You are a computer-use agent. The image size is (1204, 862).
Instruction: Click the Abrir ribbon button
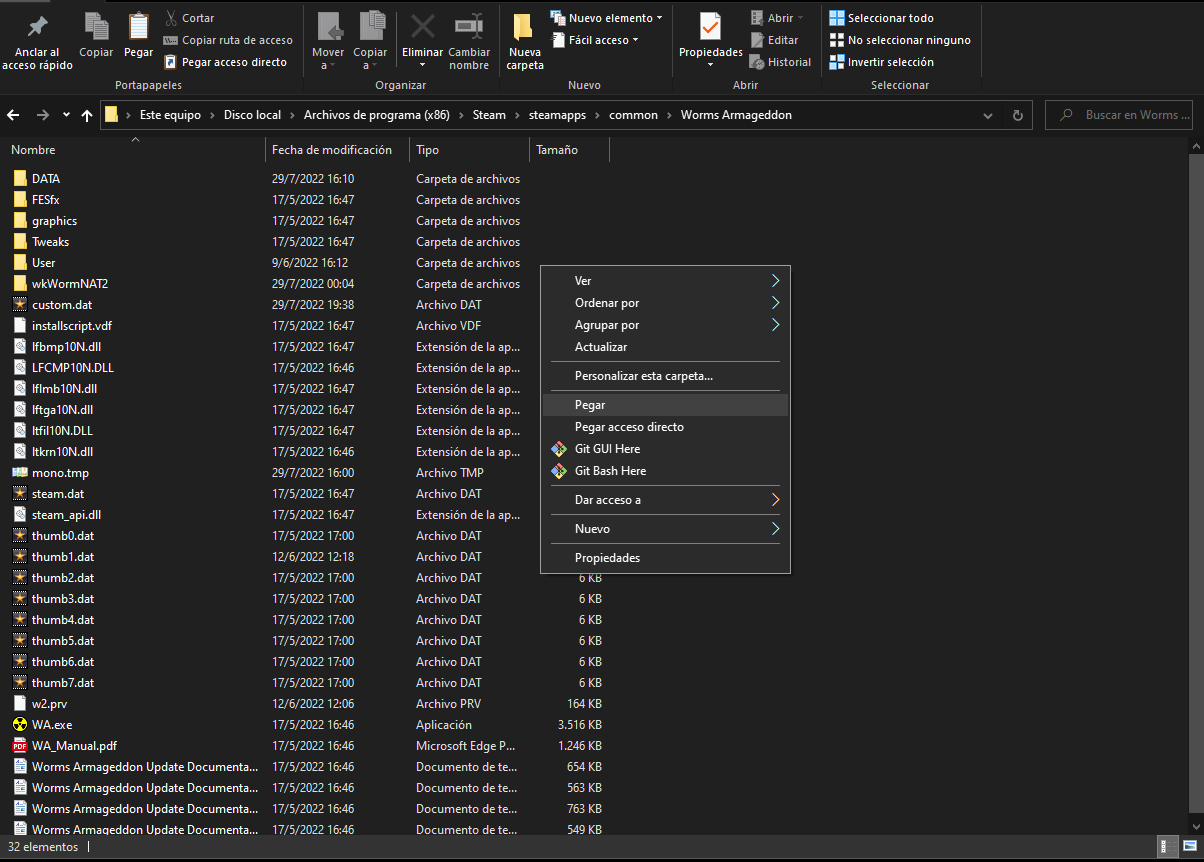776,18
